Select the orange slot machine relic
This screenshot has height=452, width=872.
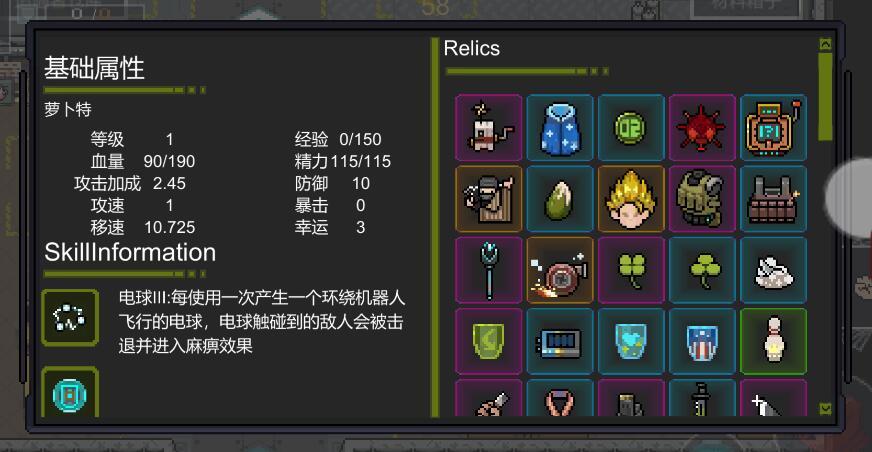tap(774, 128)
